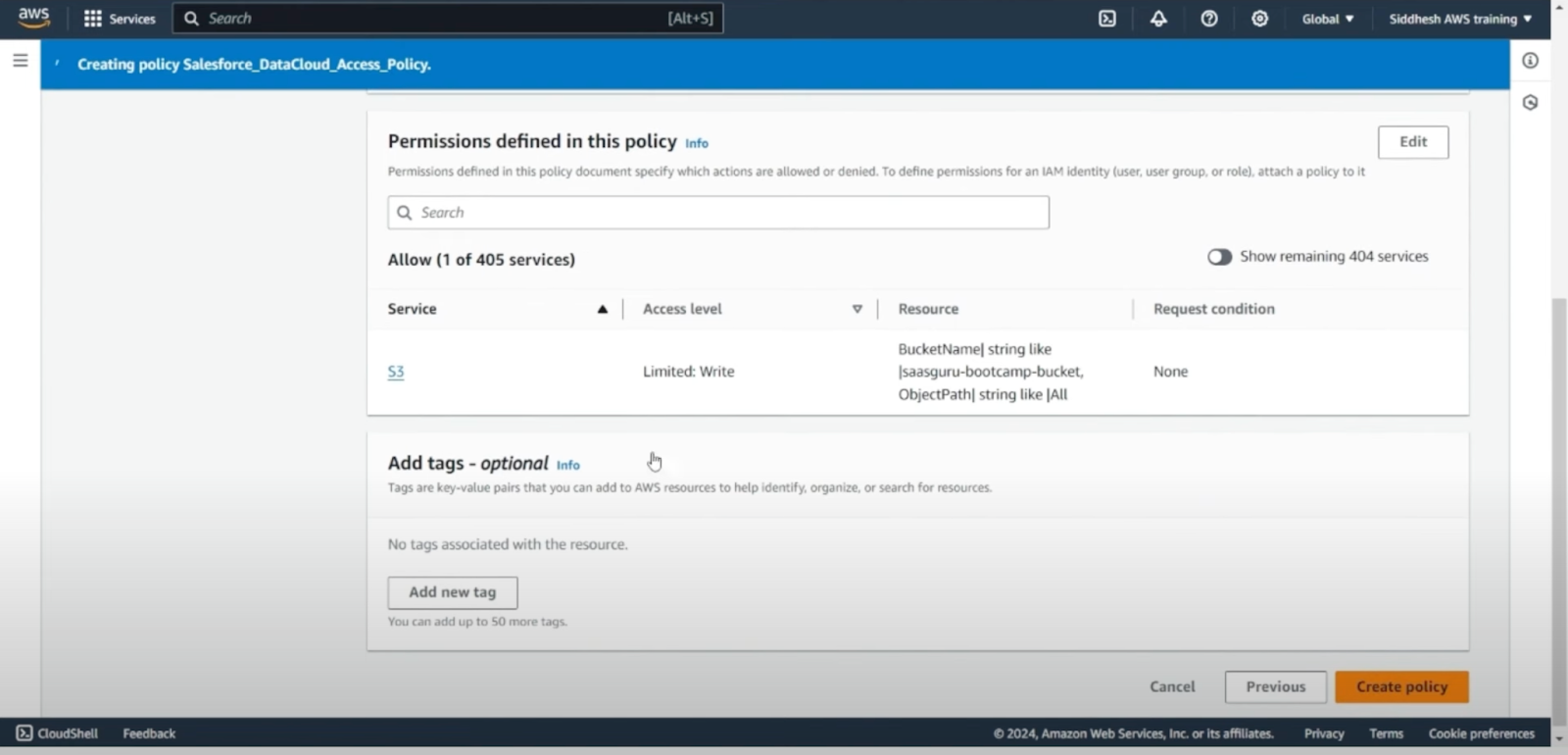Open the Terms link in footer

click(x=1386, y=733)
